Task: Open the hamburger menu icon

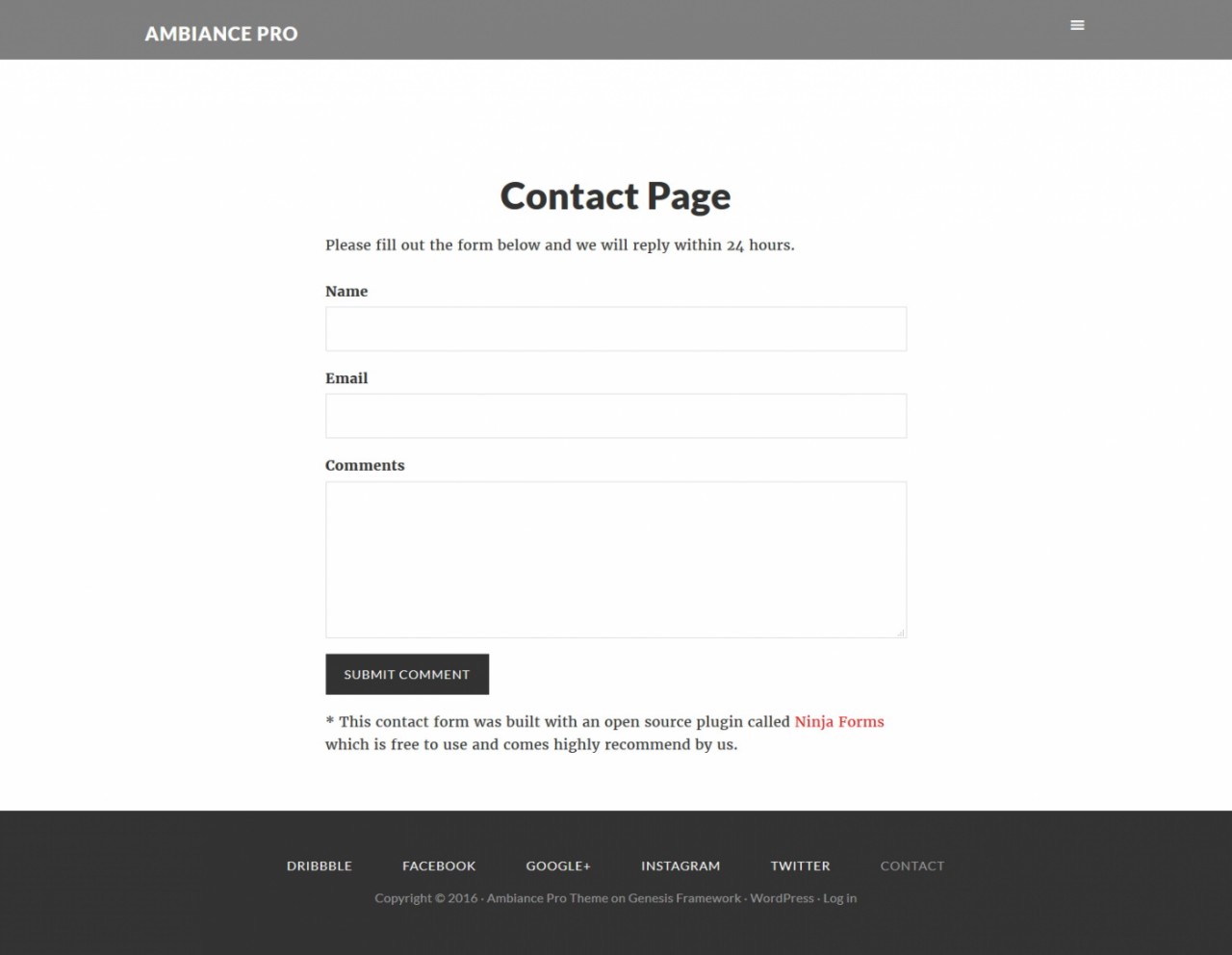Action: click(x=1077, y=25)
